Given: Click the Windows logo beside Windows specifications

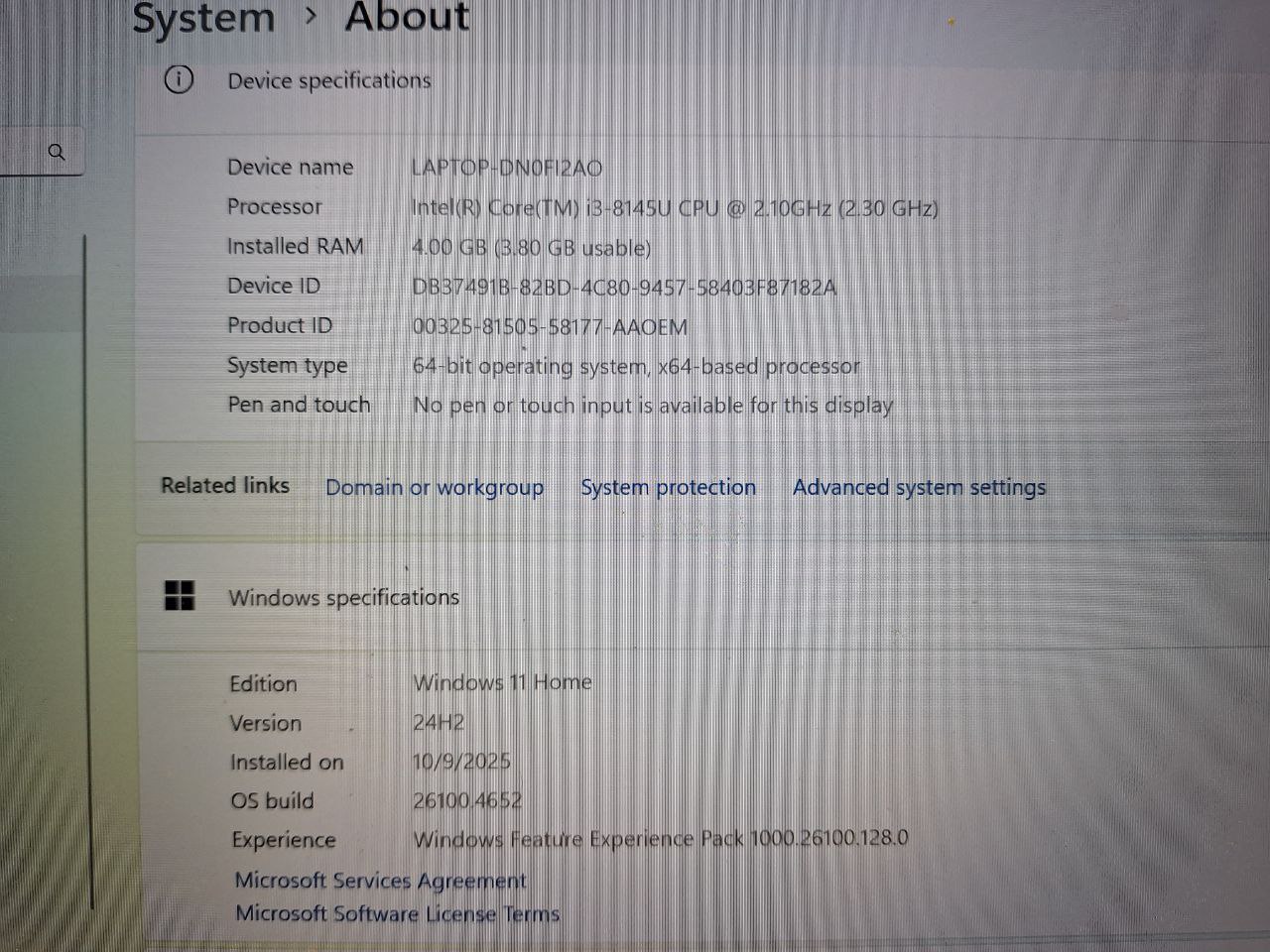Looking at the screenshot, I should click(x=180, y=596).
